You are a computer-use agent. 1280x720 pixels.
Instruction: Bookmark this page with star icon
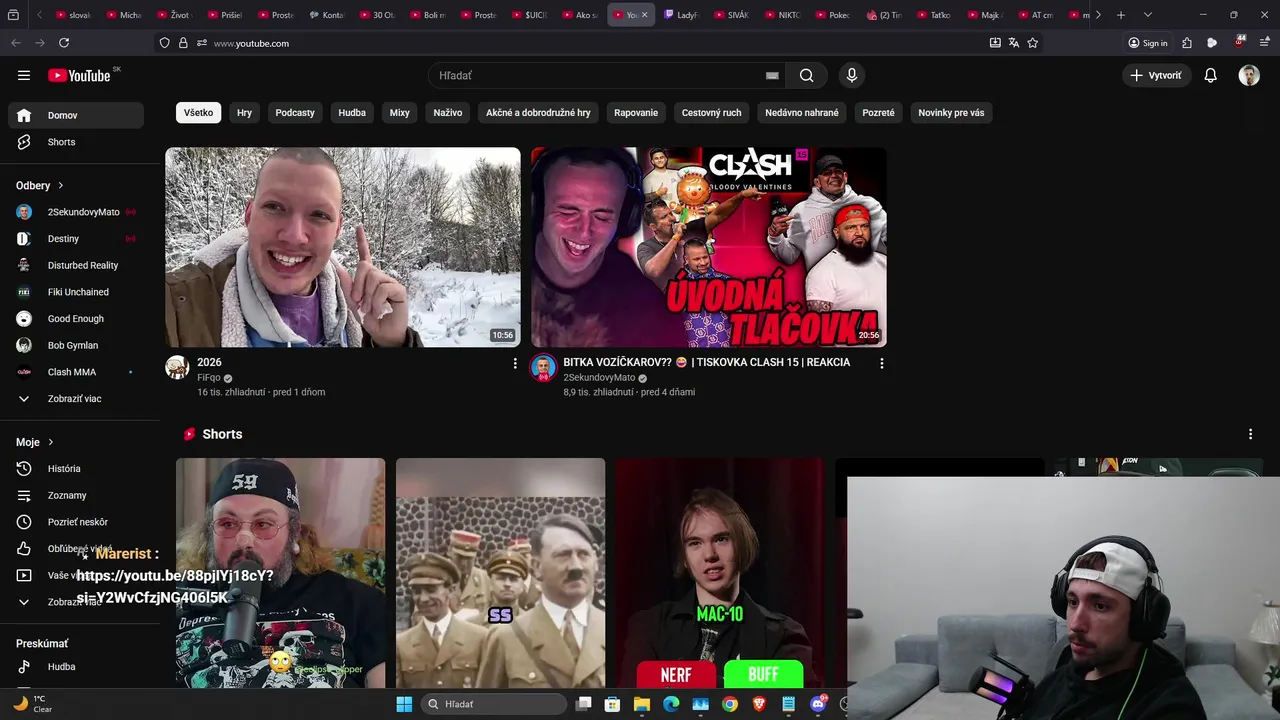[1032, 43]
